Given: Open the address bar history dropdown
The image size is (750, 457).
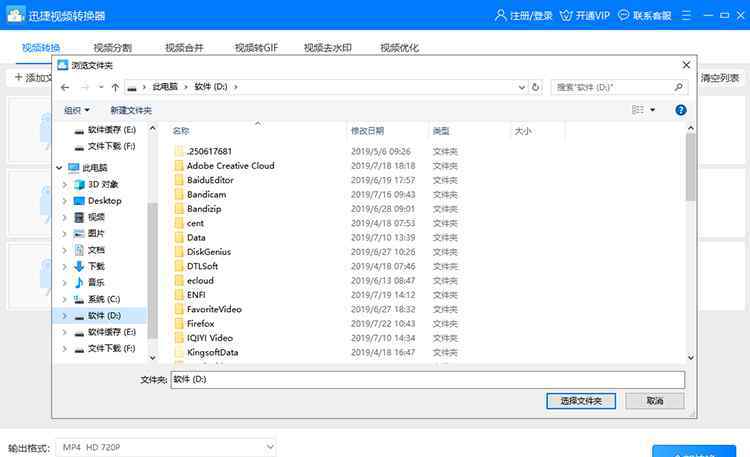Looking at the screenshot, I should pyautogui.click(x=521, y=87).
